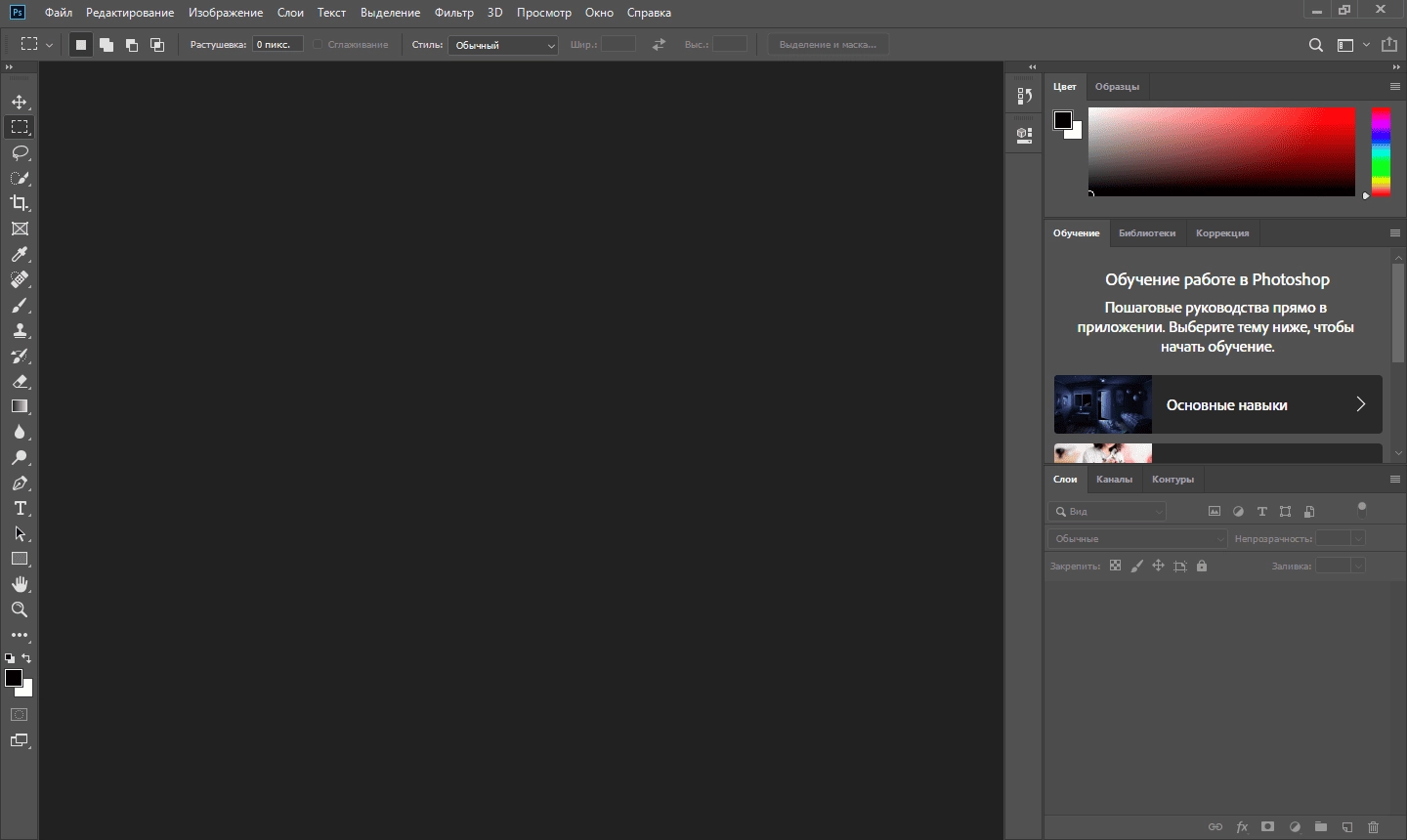Open the Color panel menu
The width and height of the screenshot is (1407, 840).
[x=1395, y=87]
